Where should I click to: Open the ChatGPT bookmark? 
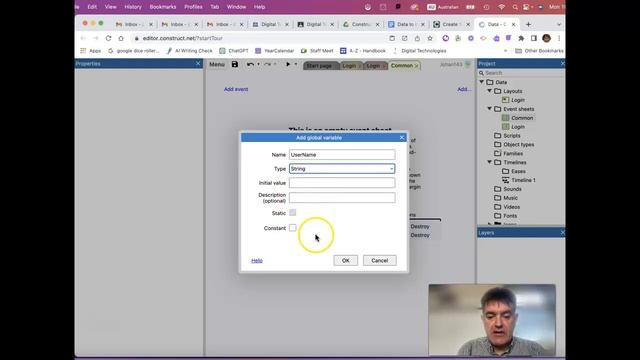[x=233, y=51]
